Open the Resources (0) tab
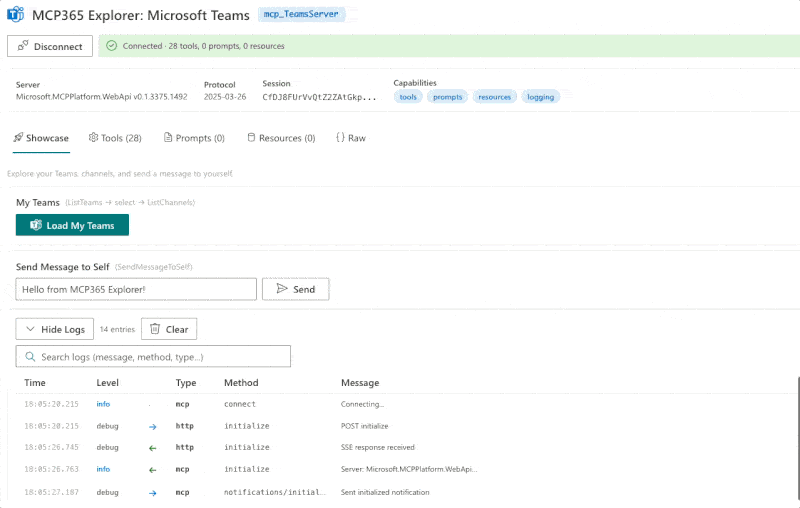Viewport: 800px width, 508px height. (281, 138)
